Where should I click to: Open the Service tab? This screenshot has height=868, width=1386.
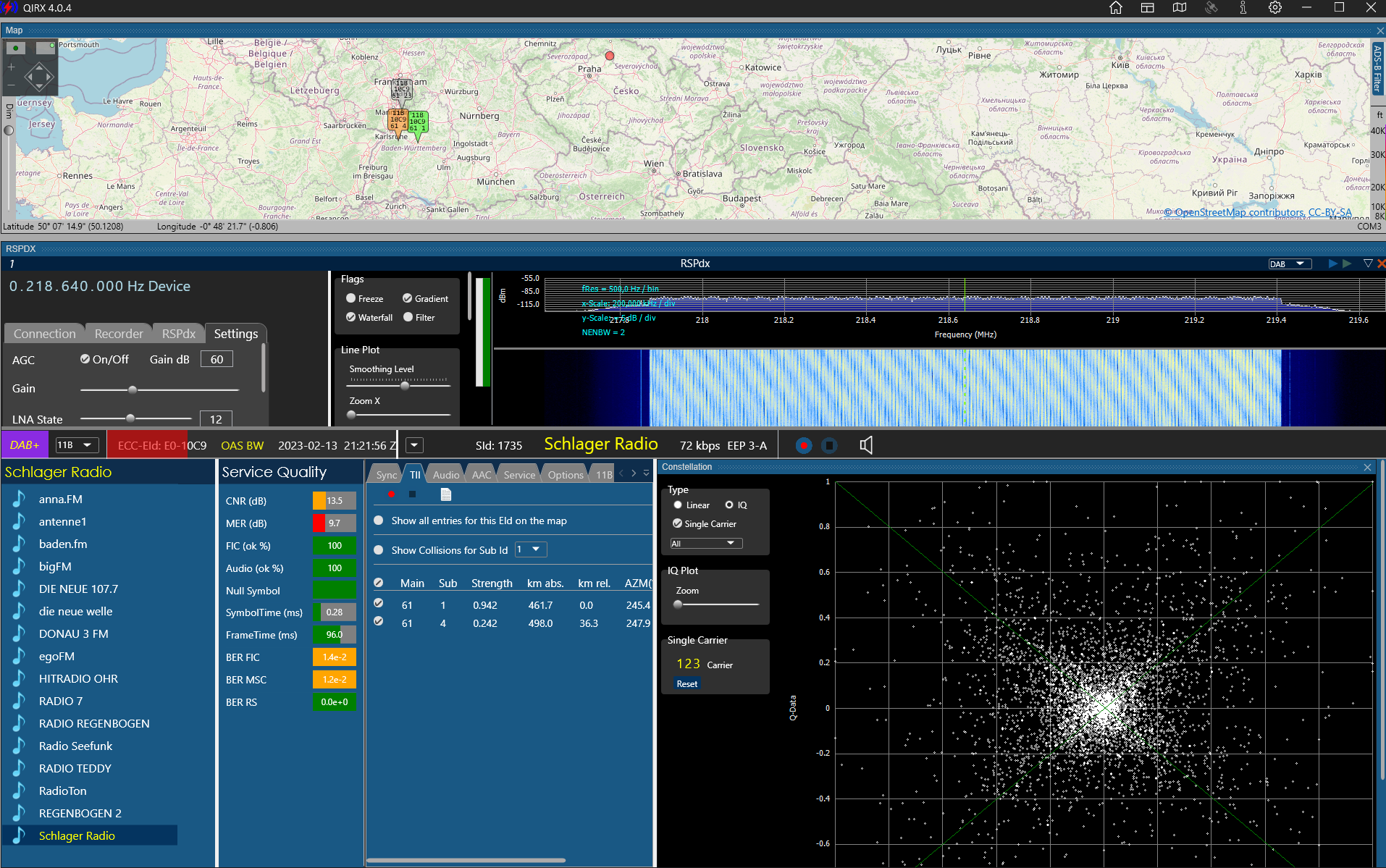[520, 475]
